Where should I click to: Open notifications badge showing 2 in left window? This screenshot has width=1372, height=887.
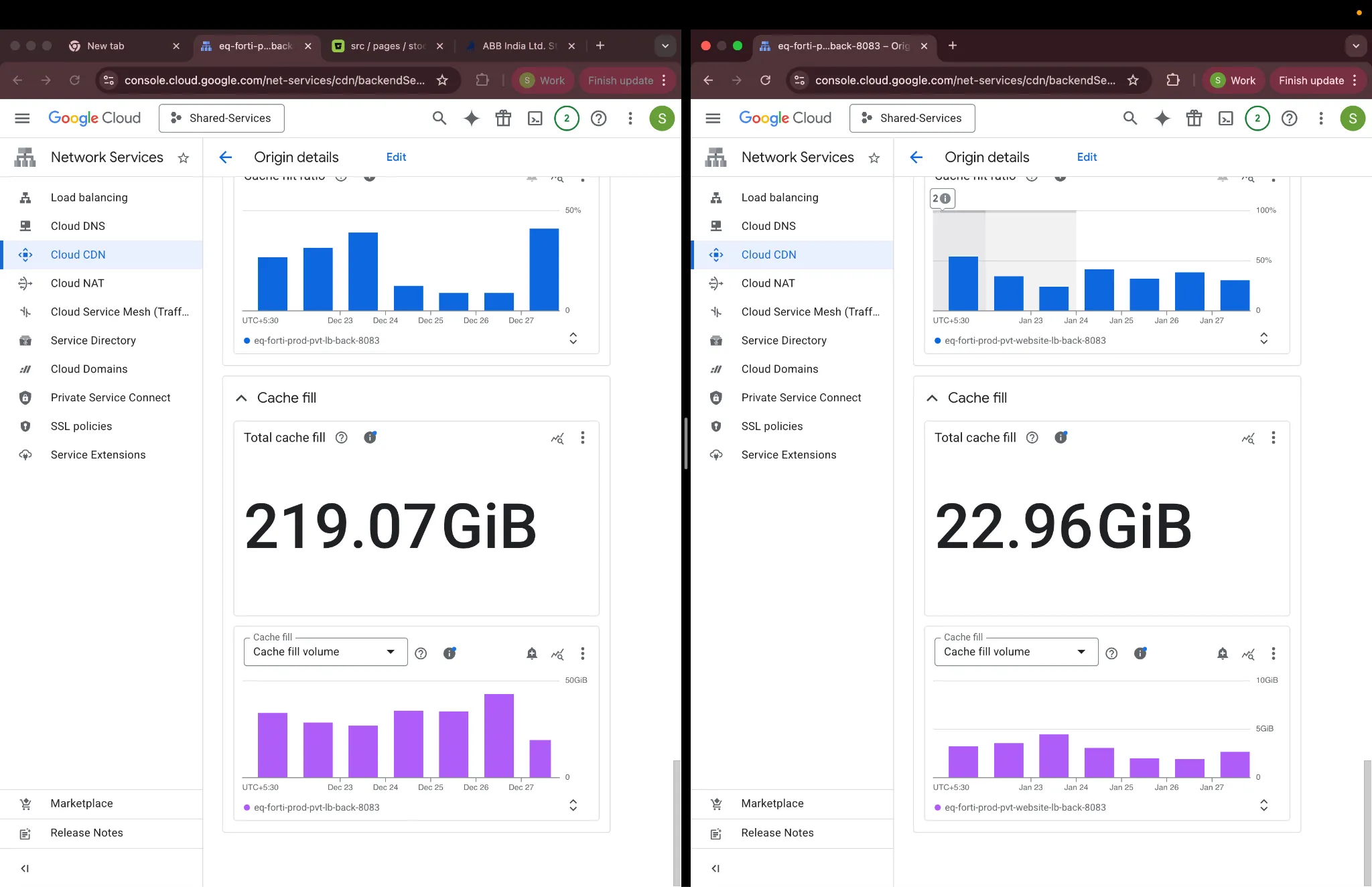[x=567, y=119]
